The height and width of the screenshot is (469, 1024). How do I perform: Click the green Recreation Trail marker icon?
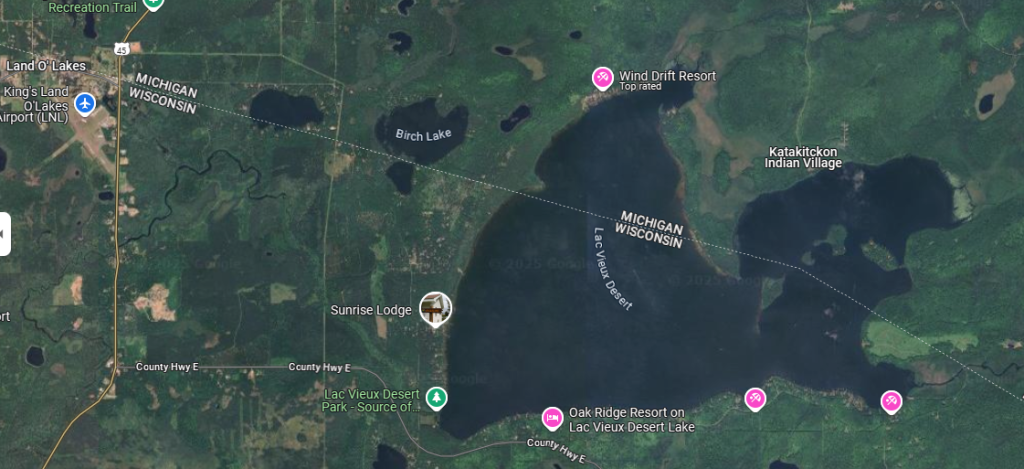coord(153,3)
